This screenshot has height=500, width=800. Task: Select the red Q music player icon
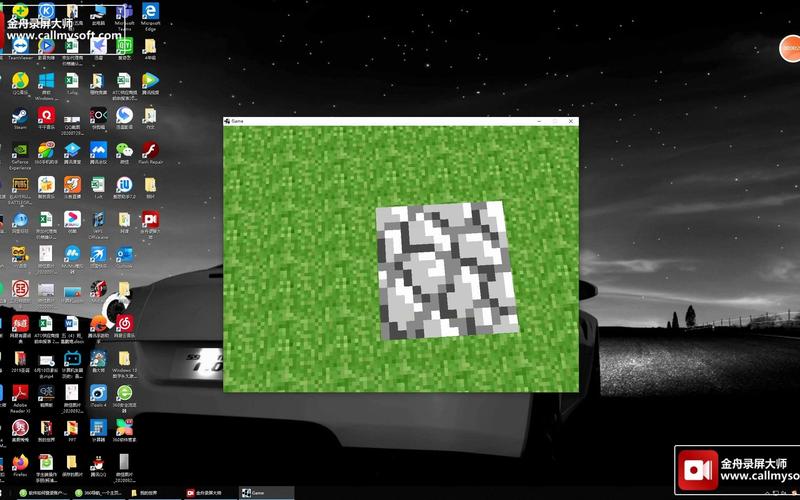click(x=46, y=115)
